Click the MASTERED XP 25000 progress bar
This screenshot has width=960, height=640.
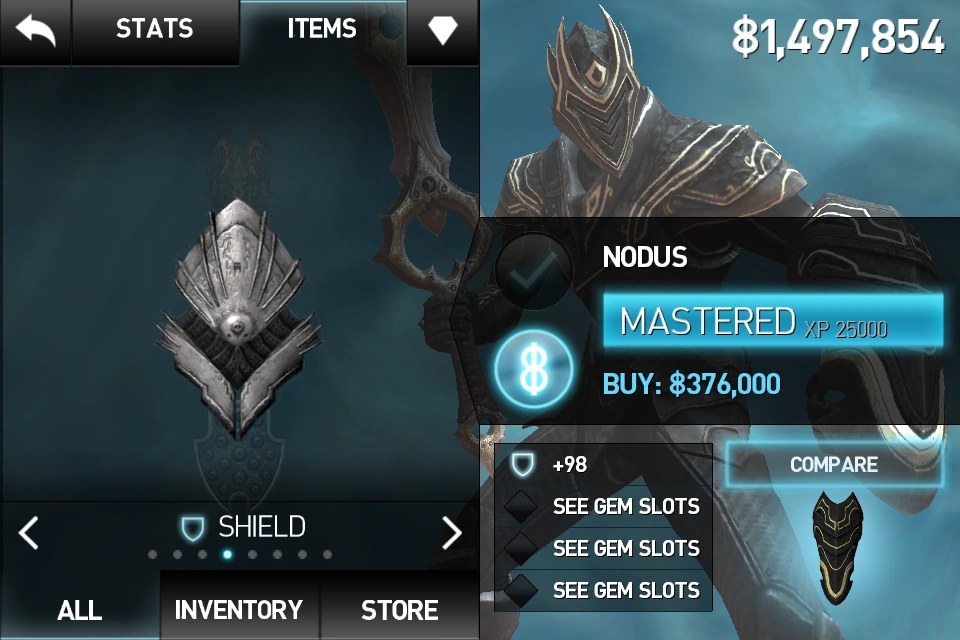point(773,321)
